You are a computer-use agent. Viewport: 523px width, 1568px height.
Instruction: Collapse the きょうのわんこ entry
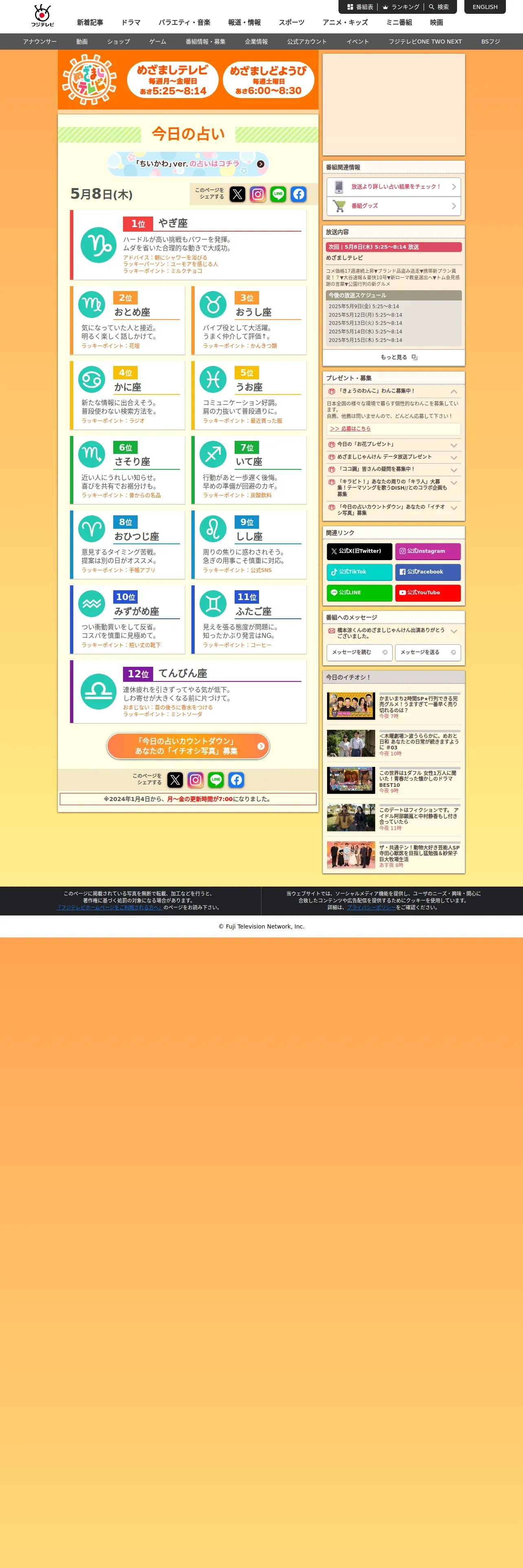(454, 392)
